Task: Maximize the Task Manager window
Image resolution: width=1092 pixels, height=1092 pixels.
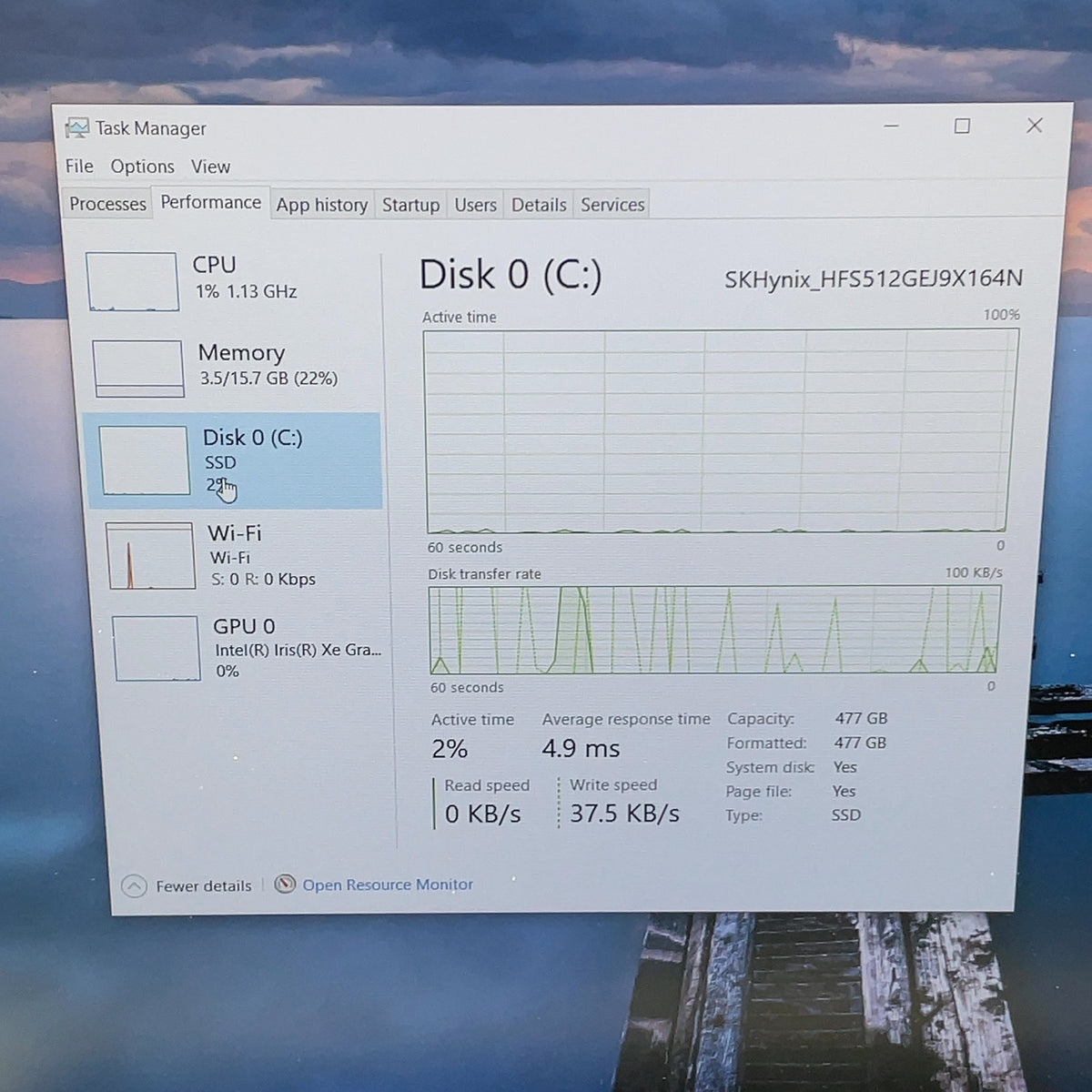Action: click(x=962, y=126)
